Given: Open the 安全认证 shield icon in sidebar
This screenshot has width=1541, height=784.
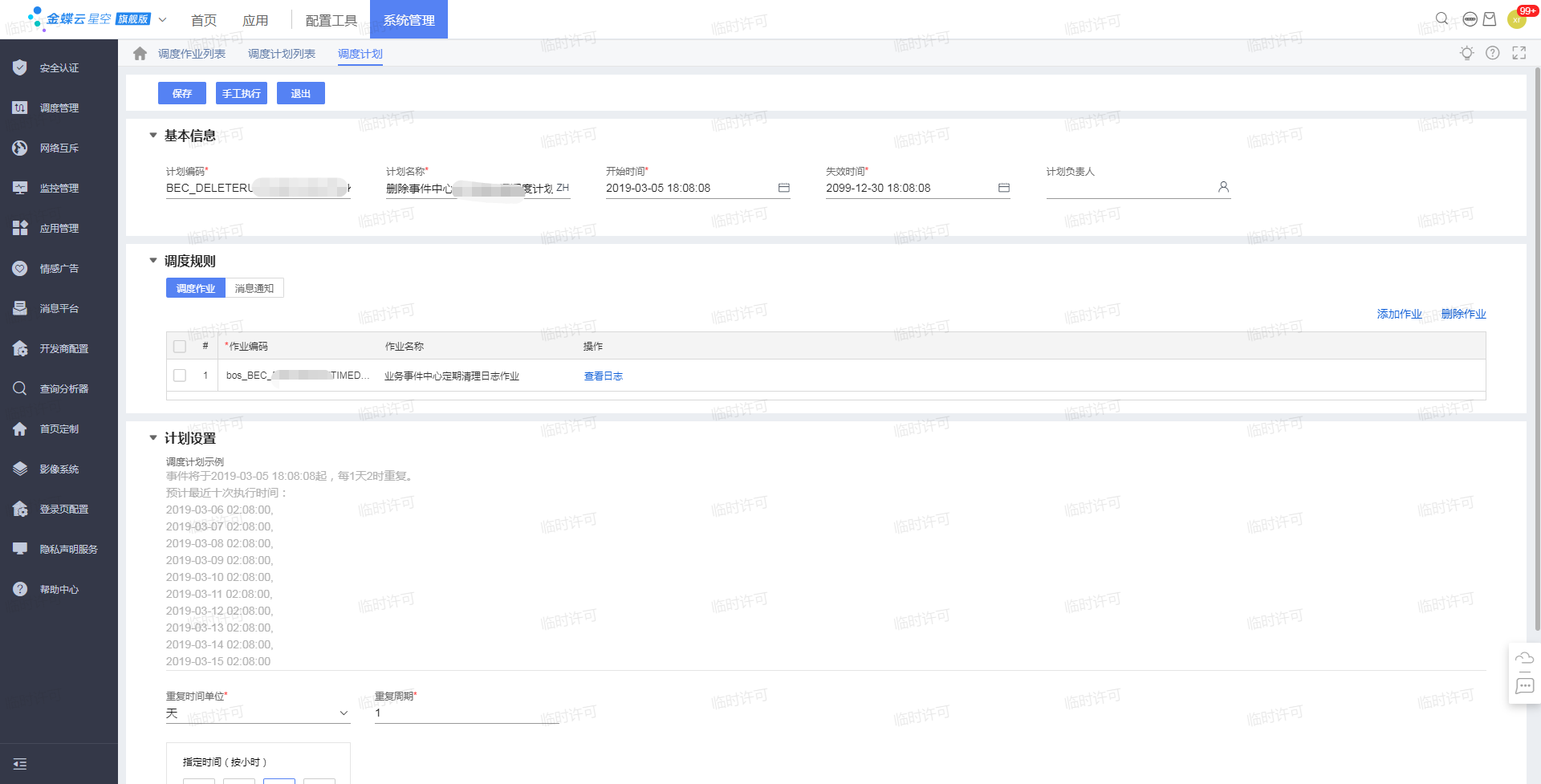Looking at the screenshot, I should point(20,67).
